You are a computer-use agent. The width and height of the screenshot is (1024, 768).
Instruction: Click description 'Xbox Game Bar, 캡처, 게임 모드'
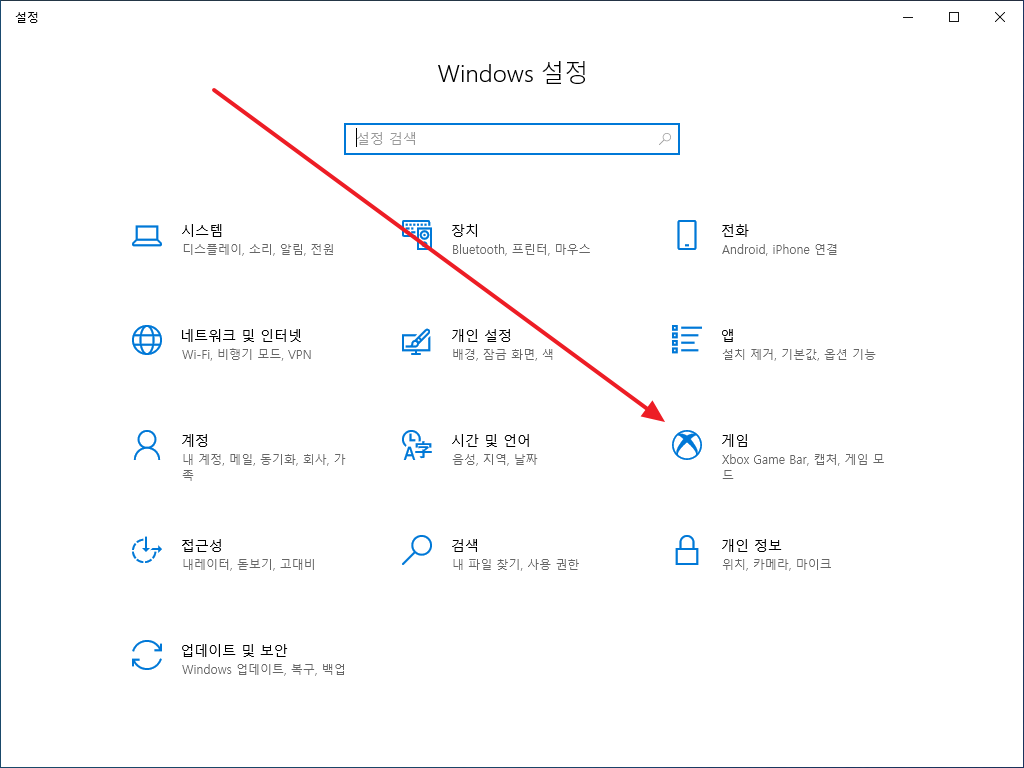[803, 466]
